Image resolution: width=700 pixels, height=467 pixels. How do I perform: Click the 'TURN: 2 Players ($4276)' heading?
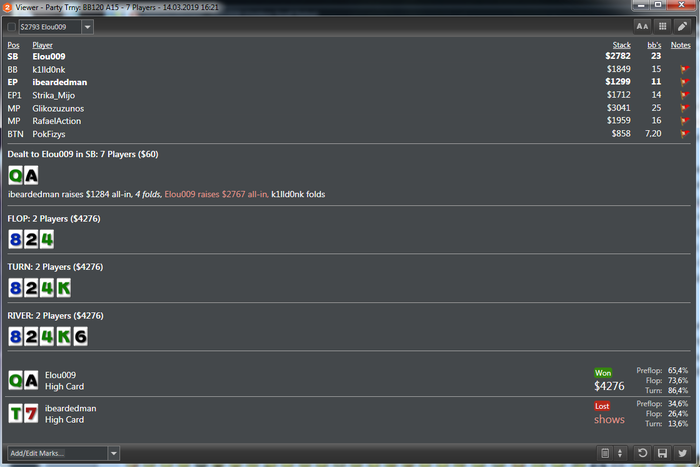(x=55, y=267)
